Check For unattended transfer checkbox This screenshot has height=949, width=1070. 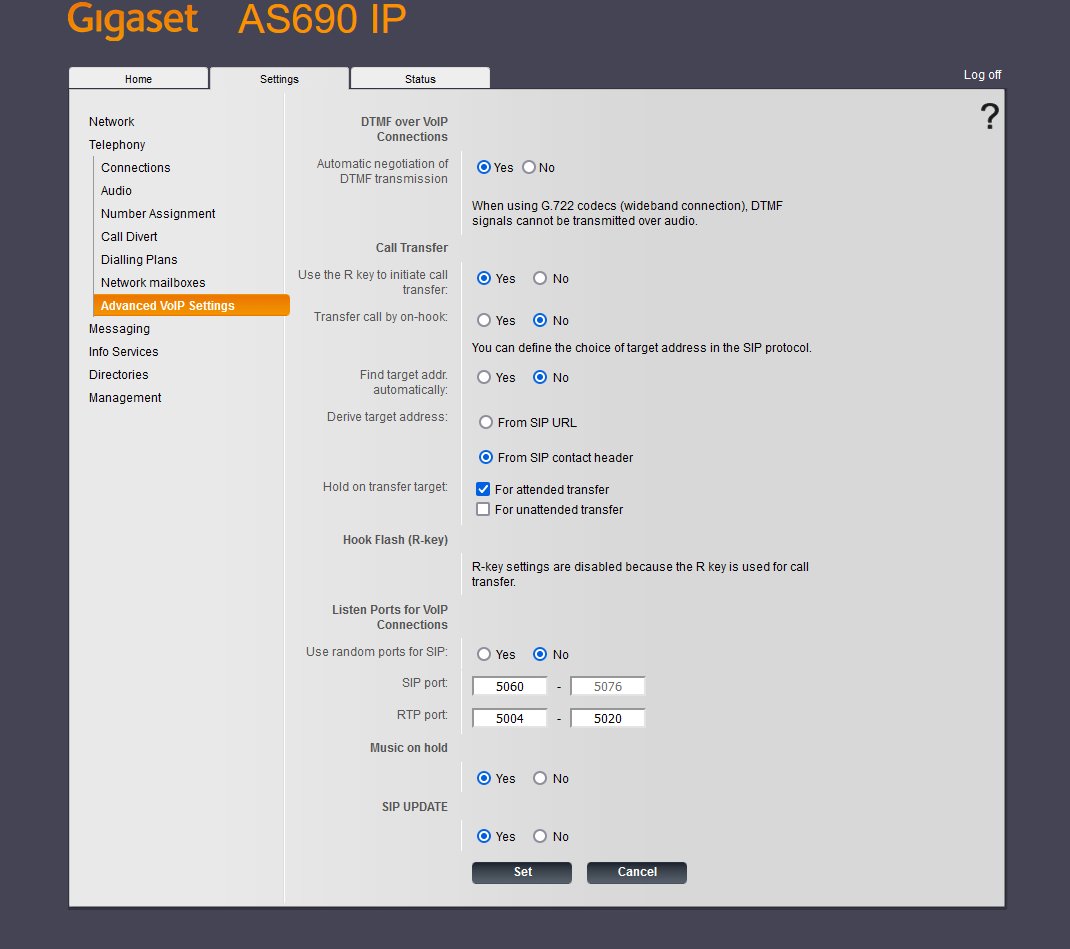tap(483, 509)
